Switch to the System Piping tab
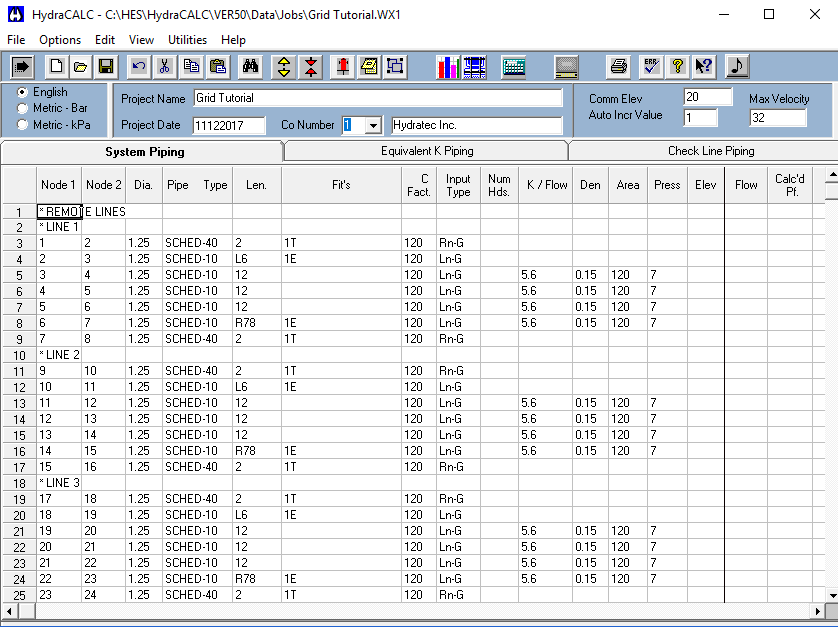 (142, 152)
